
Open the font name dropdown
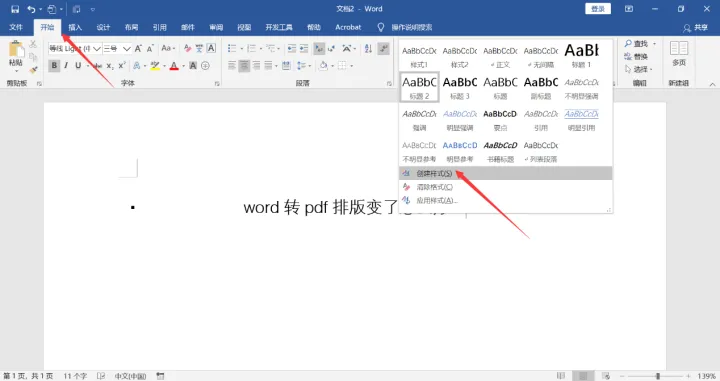tap(97, 48)
